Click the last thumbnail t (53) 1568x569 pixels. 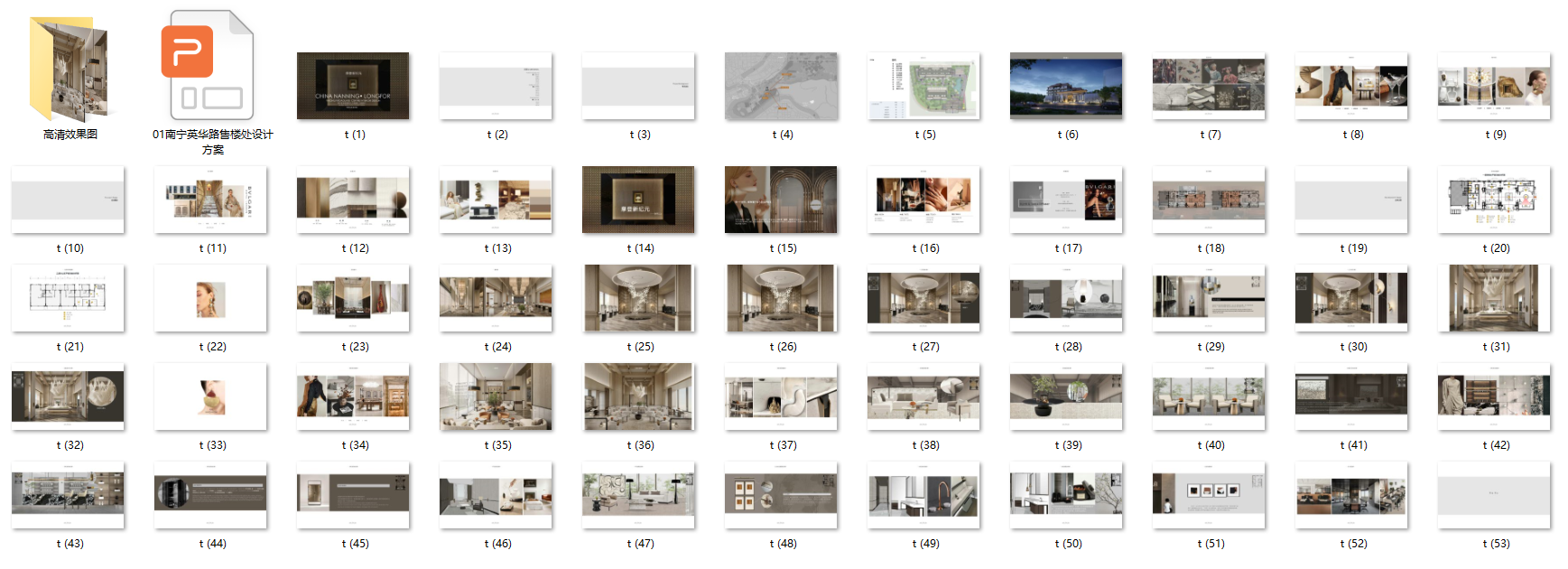1494,495
